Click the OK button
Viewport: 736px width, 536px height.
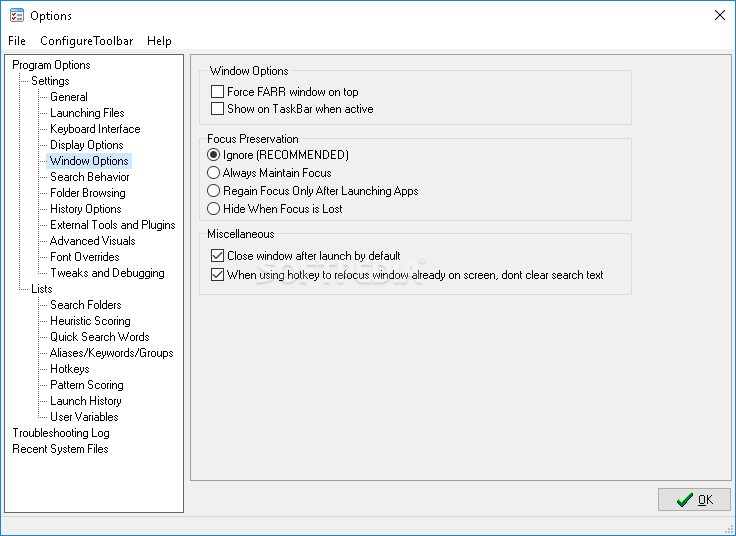(x=694, y=499)
